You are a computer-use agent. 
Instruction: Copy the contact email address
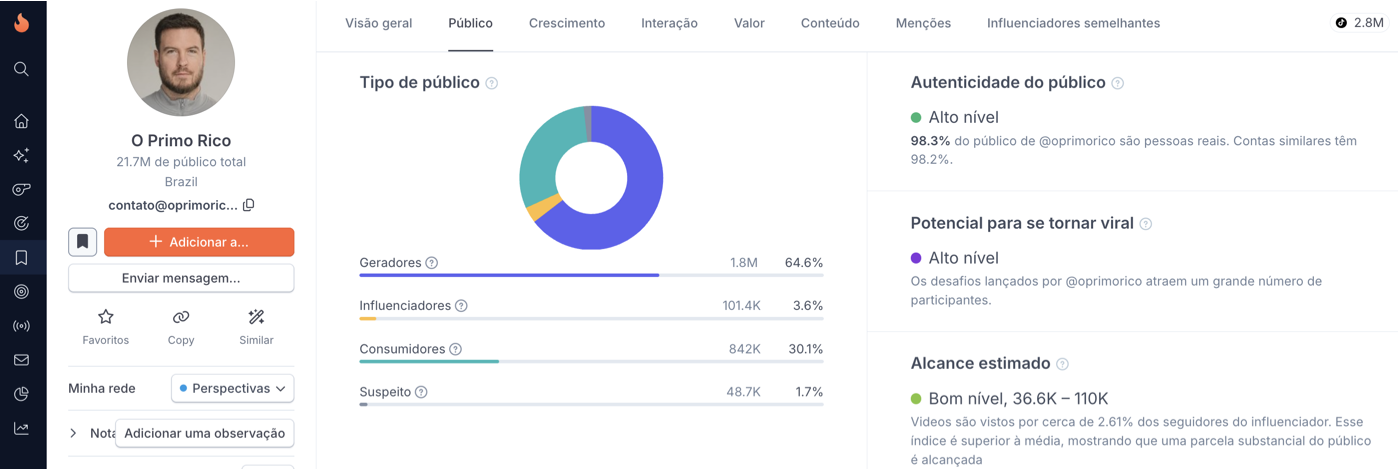(249, 205)
